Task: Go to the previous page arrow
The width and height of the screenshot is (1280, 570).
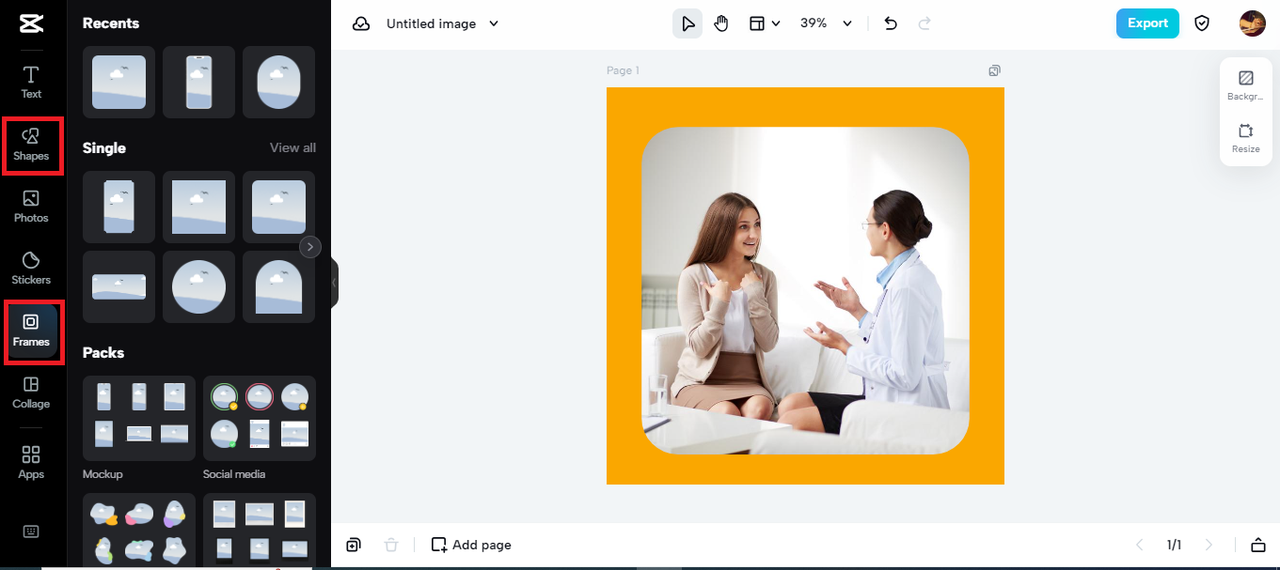Action: click(1139, 545)
